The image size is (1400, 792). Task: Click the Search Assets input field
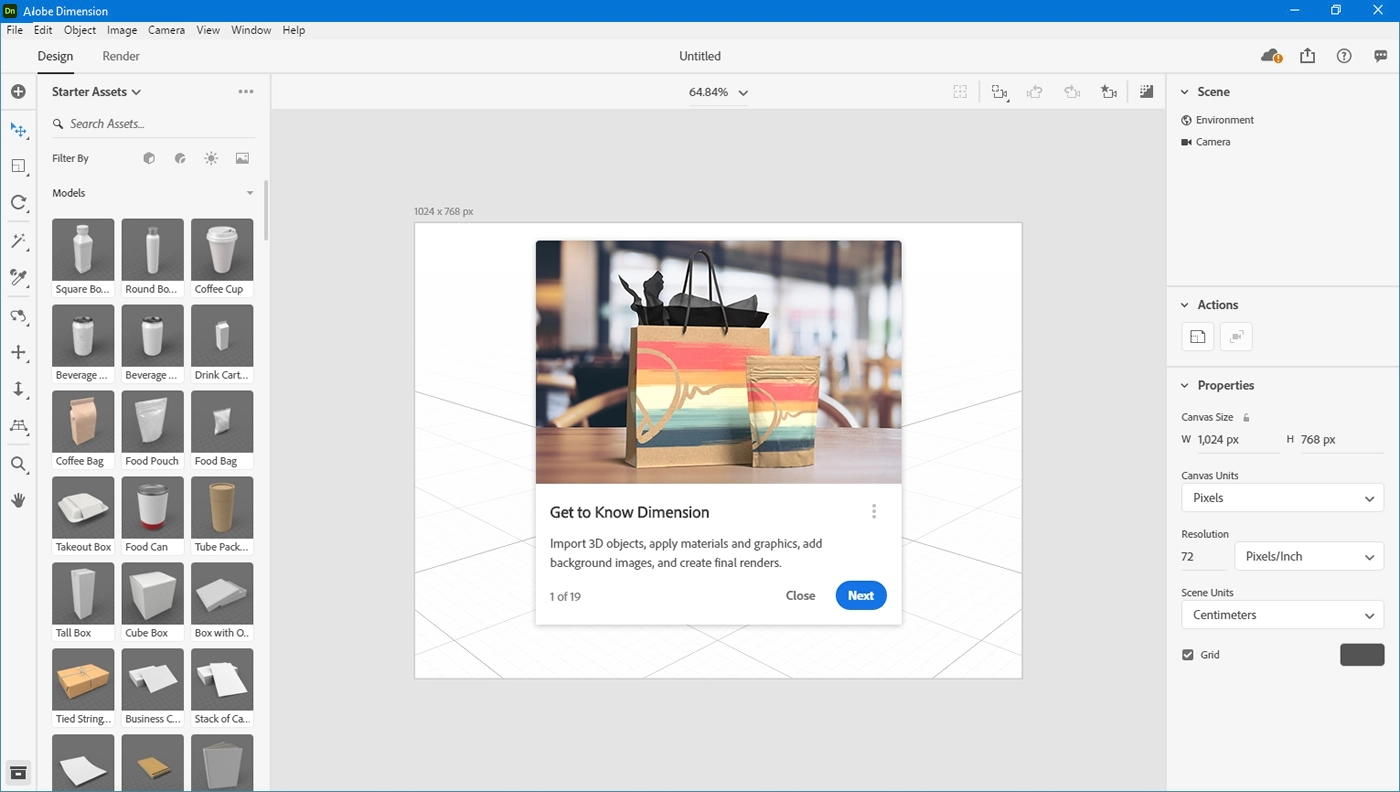point(155,124)
